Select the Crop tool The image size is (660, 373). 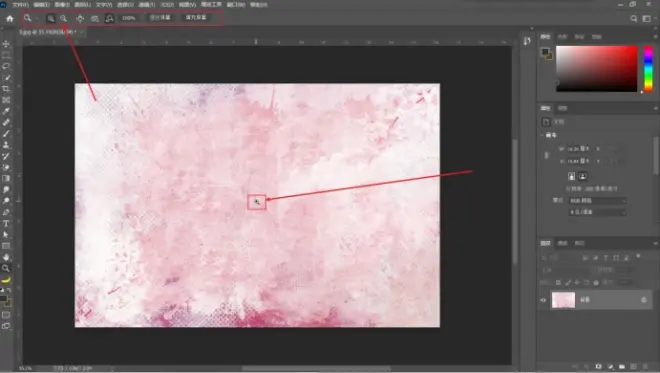click(x=6, y=89)
